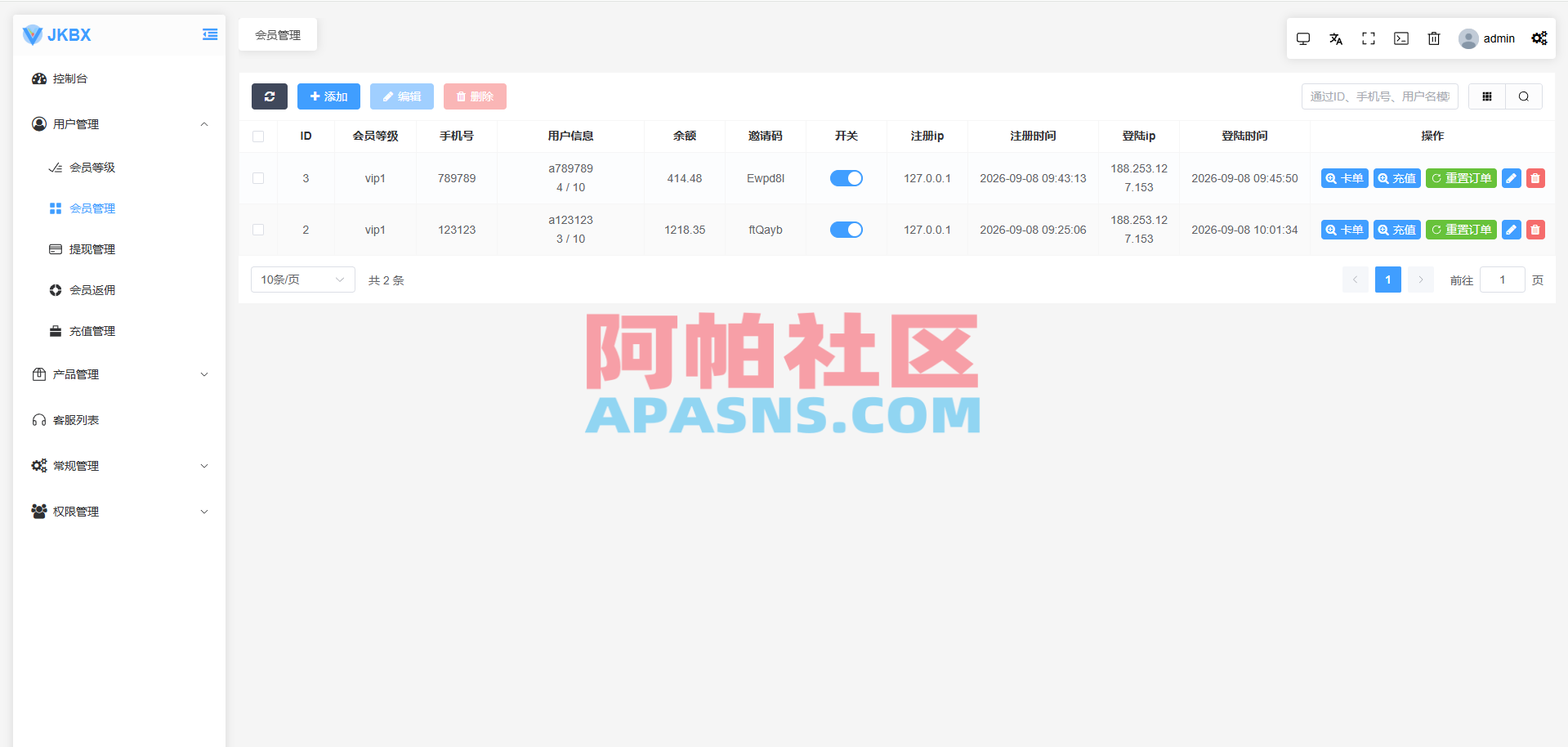
Task: Click the table refresh icon button
Action: click(x=270, y=96)
